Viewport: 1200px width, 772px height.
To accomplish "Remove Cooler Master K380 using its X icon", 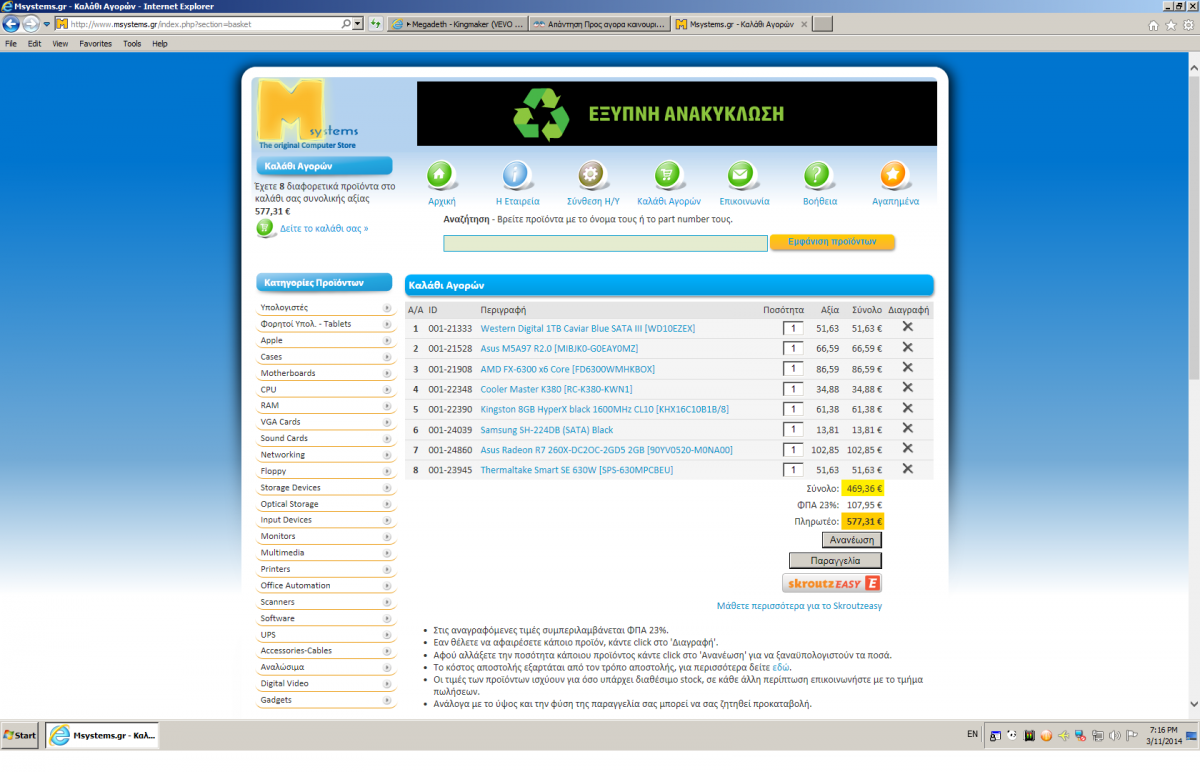I will [908, 388].
